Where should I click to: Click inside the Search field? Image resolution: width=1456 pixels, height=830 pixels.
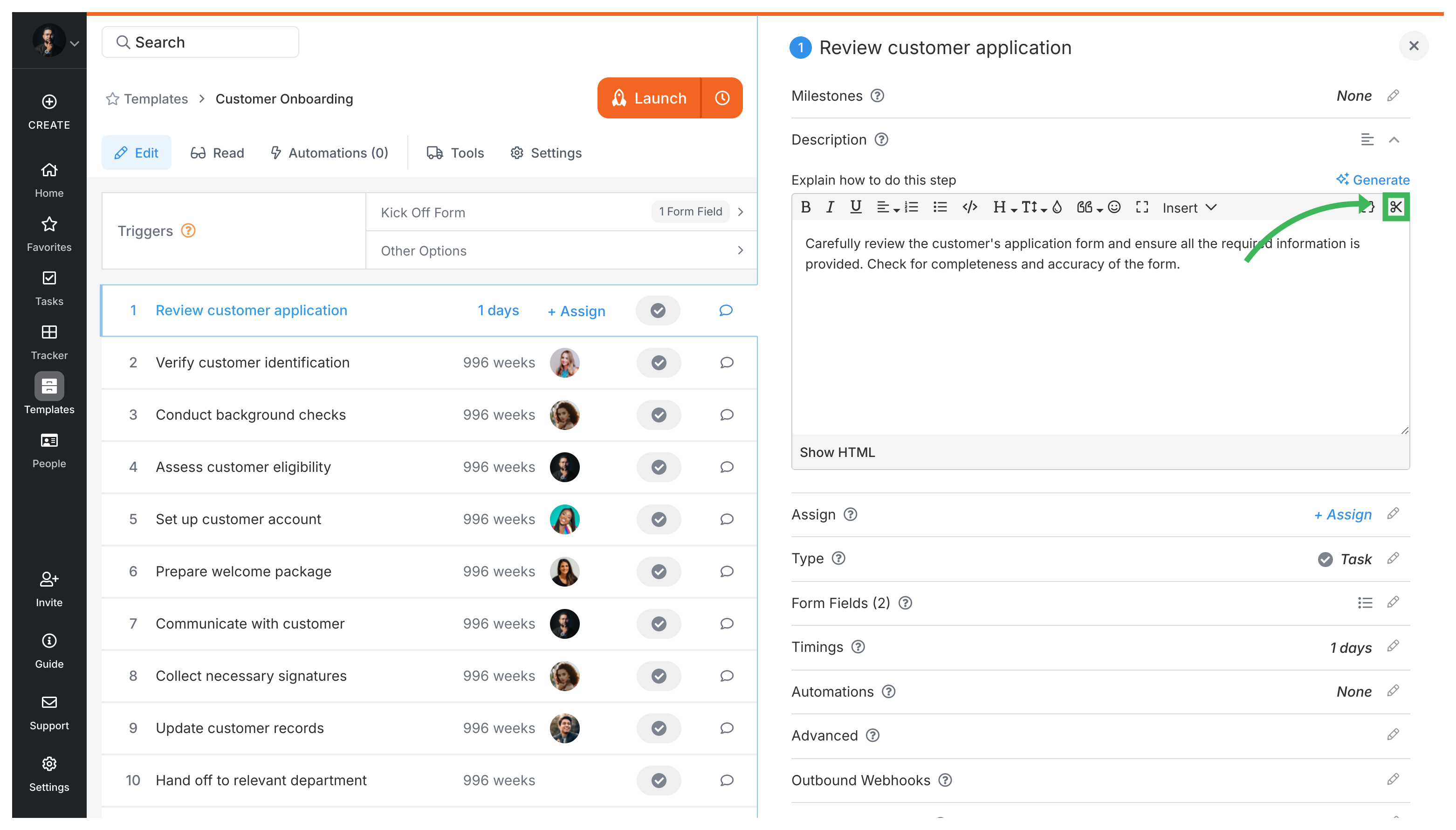point(199,41)
